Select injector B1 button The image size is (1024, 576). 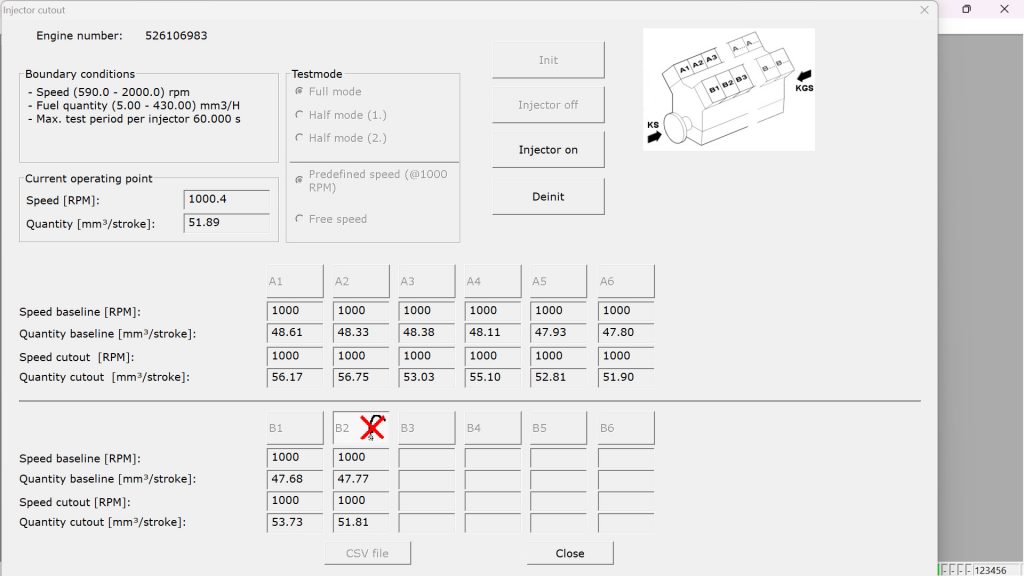click(x=295, y=428)
